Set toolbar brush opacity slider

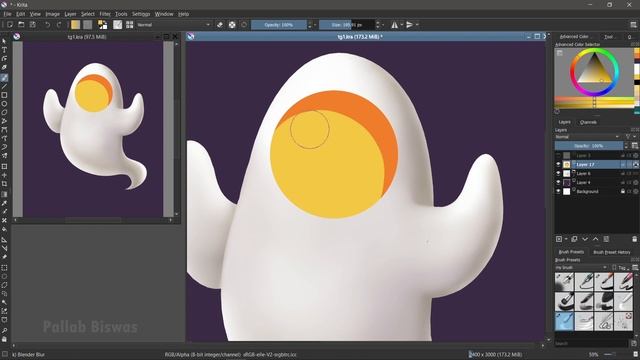(x=278, y=25)
